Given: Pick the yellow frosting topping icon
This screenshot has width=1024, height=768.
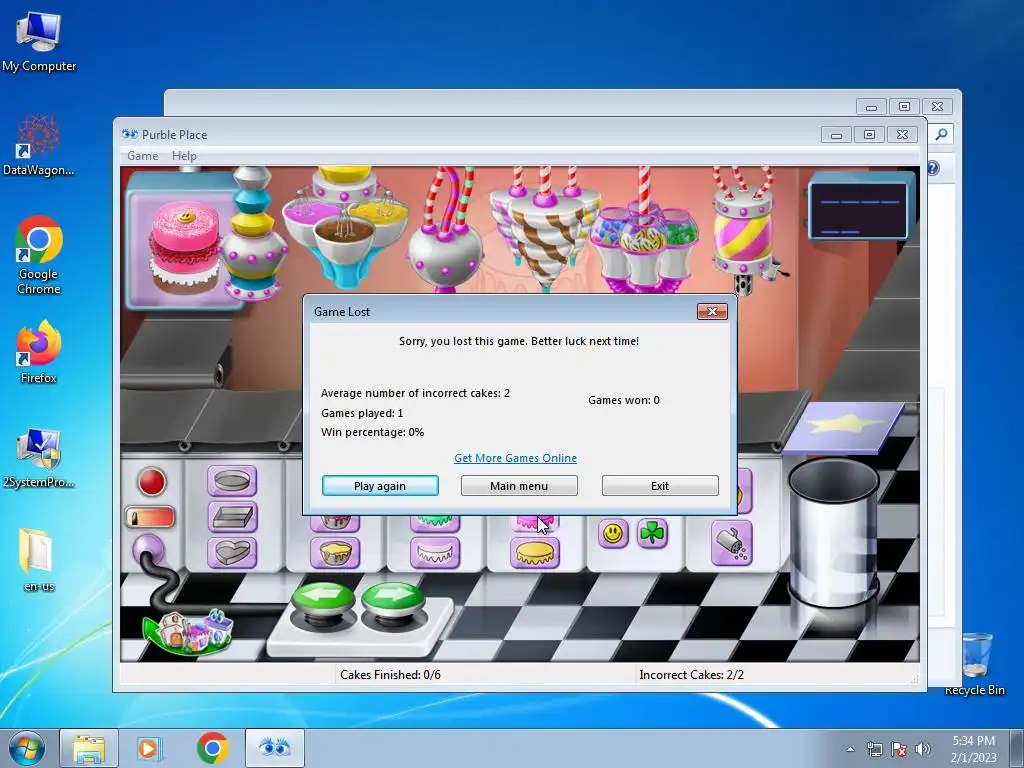Looking at the screenshot, I should pos(534,552).
